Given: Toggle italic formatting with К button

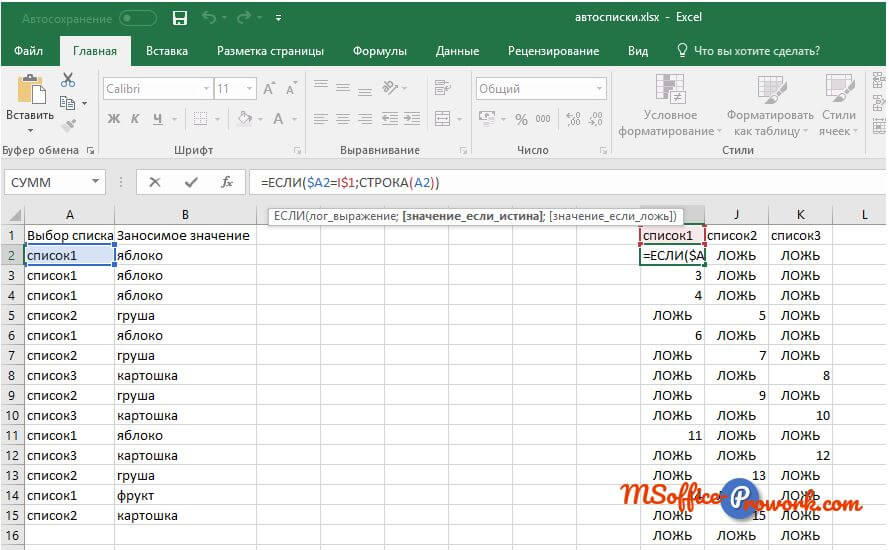Looking at the screenshot, I should [136, 119].
